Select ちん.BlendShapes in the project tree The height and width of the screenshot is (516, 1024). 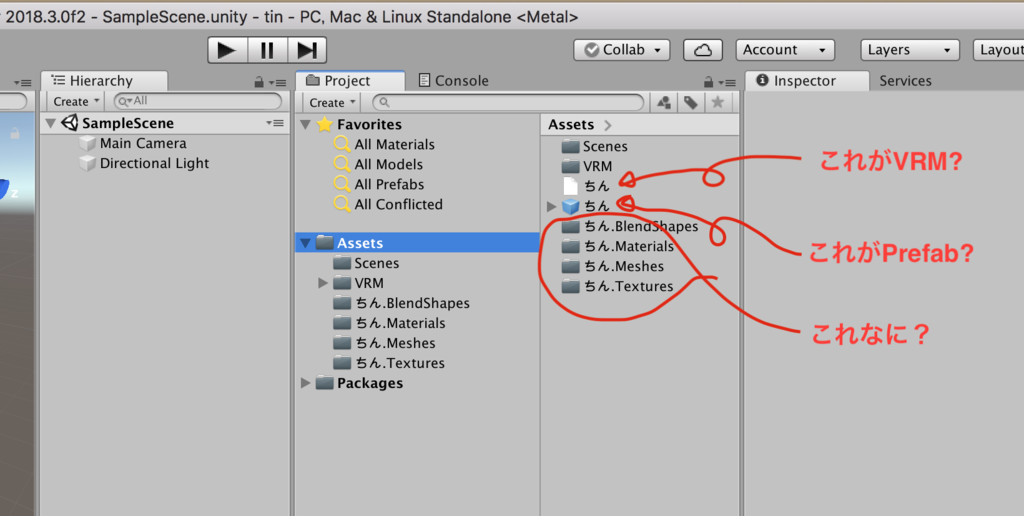411,303
